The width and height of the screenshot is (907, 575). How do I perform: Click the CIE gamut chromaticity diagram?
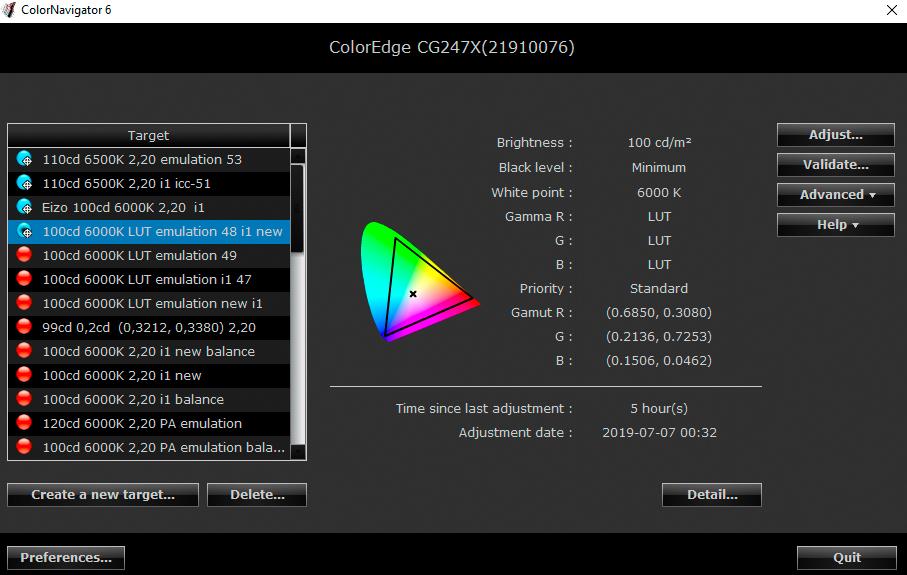419,282
